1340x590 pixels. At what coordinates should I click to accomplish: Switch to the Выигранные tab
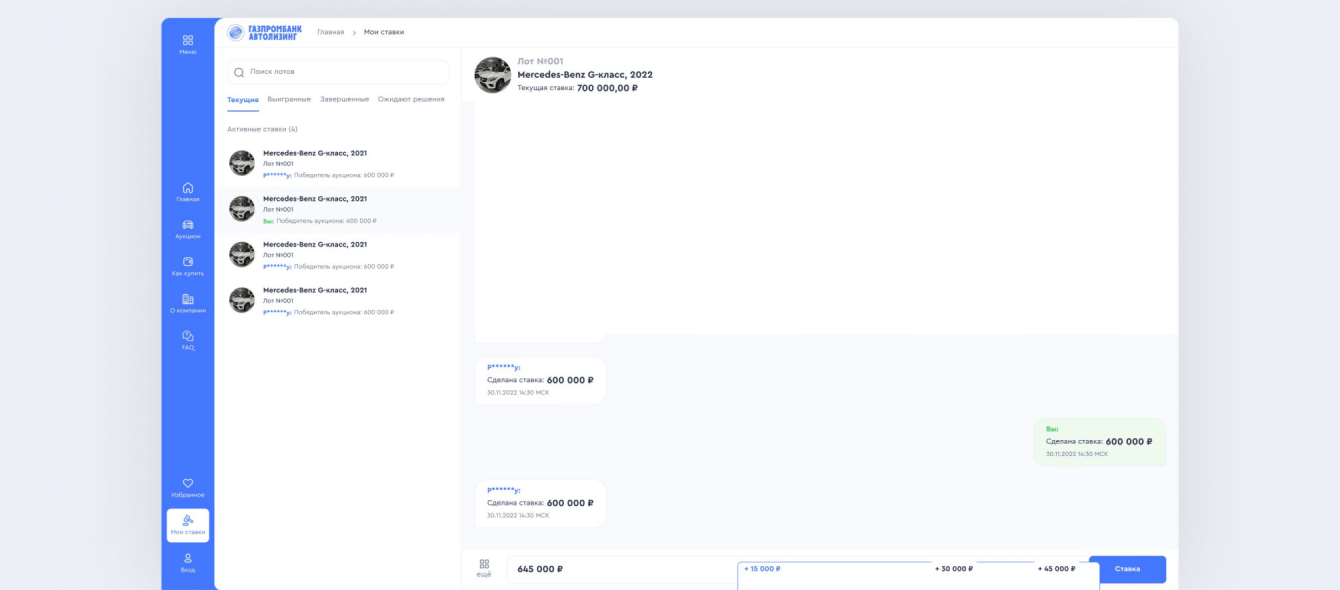click(x=289, y=99)
